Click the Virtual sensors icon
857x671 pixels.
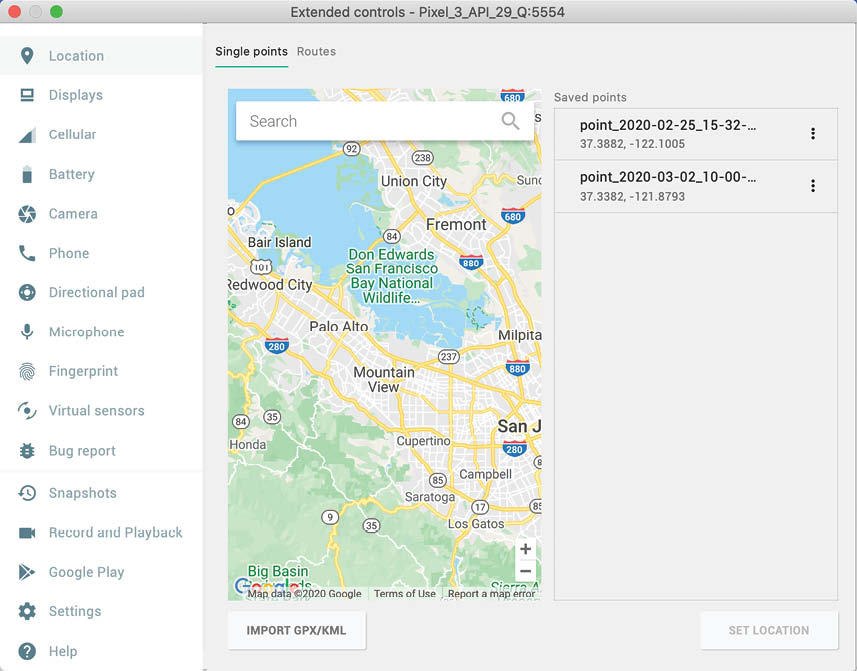pos(27,411)
